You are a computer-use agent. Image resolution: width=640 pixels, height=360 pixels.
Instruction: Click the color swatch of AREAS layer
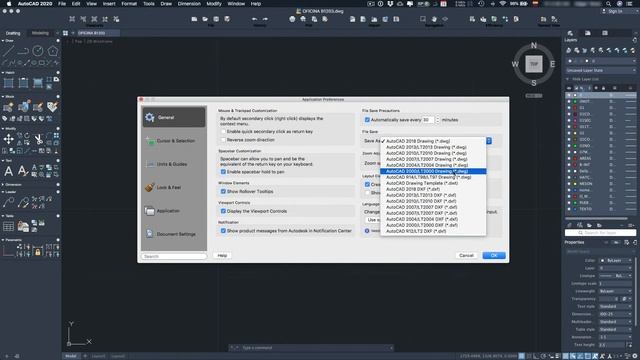click(575, 158)
